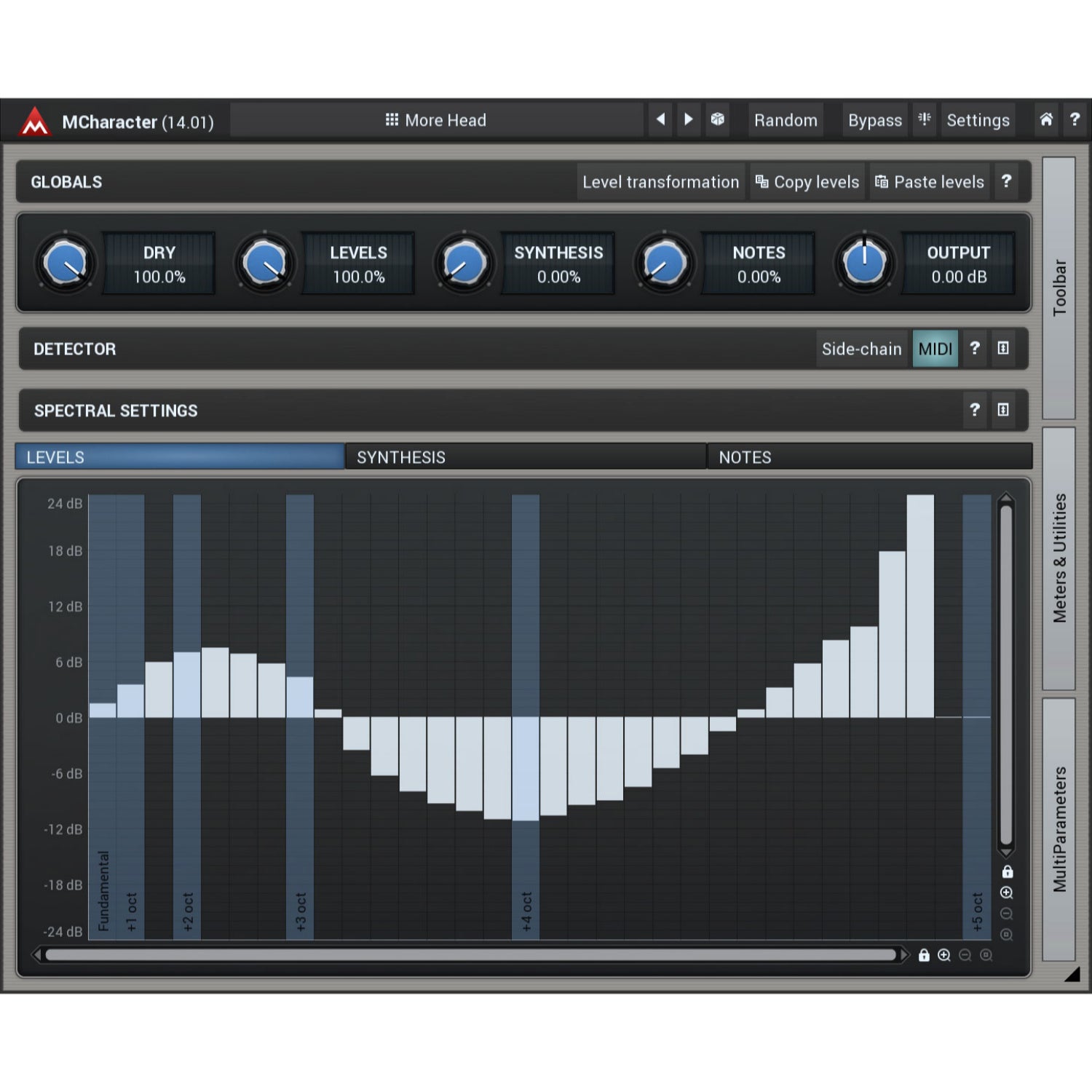Click the Random button
The image size is (1092, 1092).
point(786,120)
